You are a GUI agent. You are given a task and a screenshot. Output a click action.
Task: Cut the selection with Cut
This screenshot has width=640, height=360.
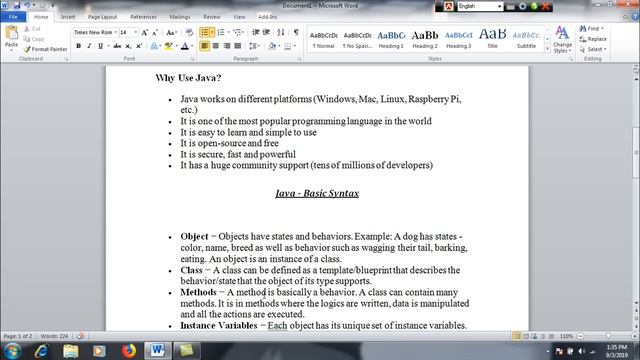32,29
